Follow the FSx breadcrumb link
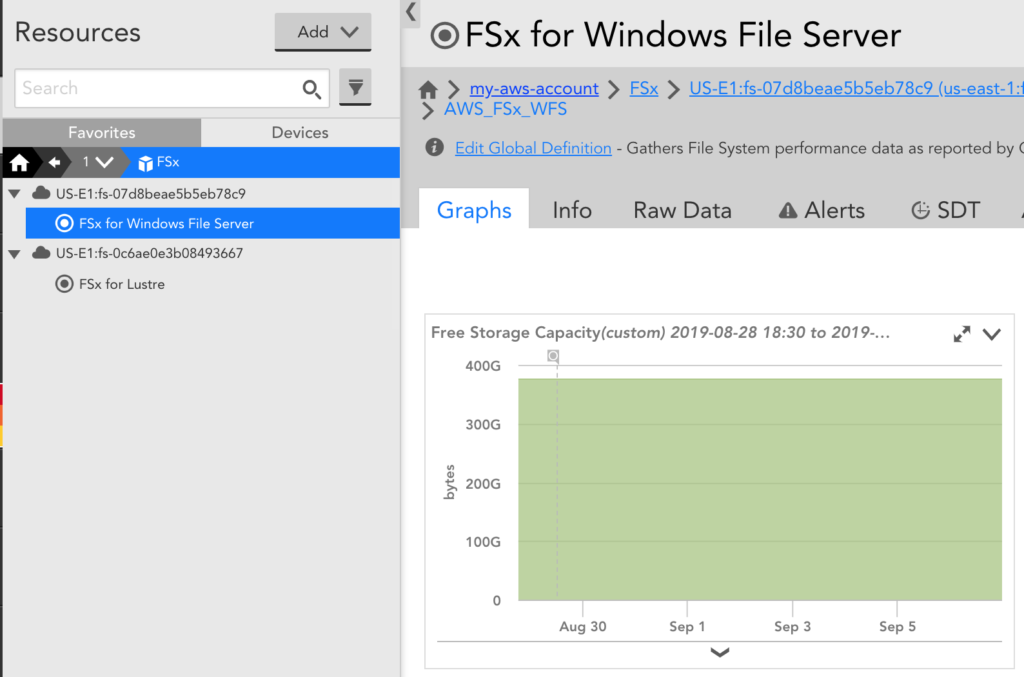Screen dimensions: 1024x677 (x=643, y=88)
